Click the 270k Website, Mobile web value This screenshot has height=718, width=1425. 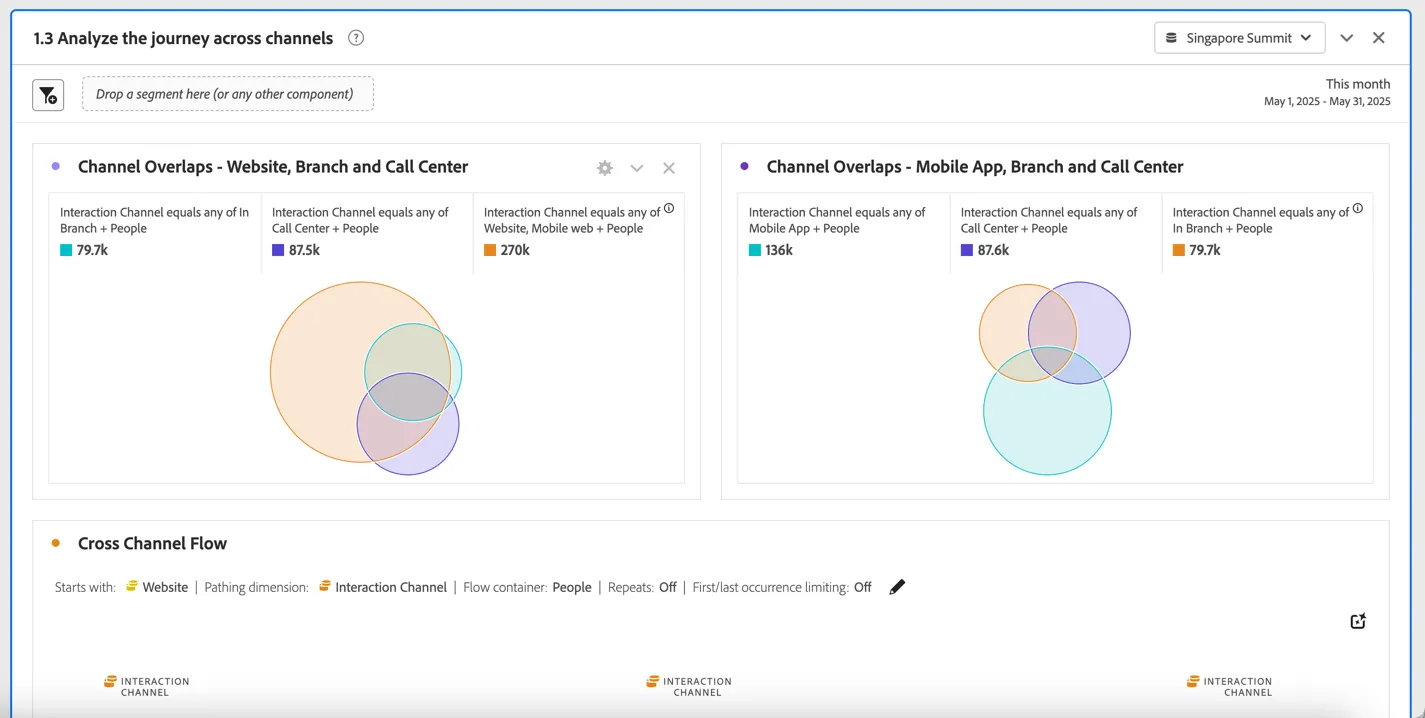point(515,250)
